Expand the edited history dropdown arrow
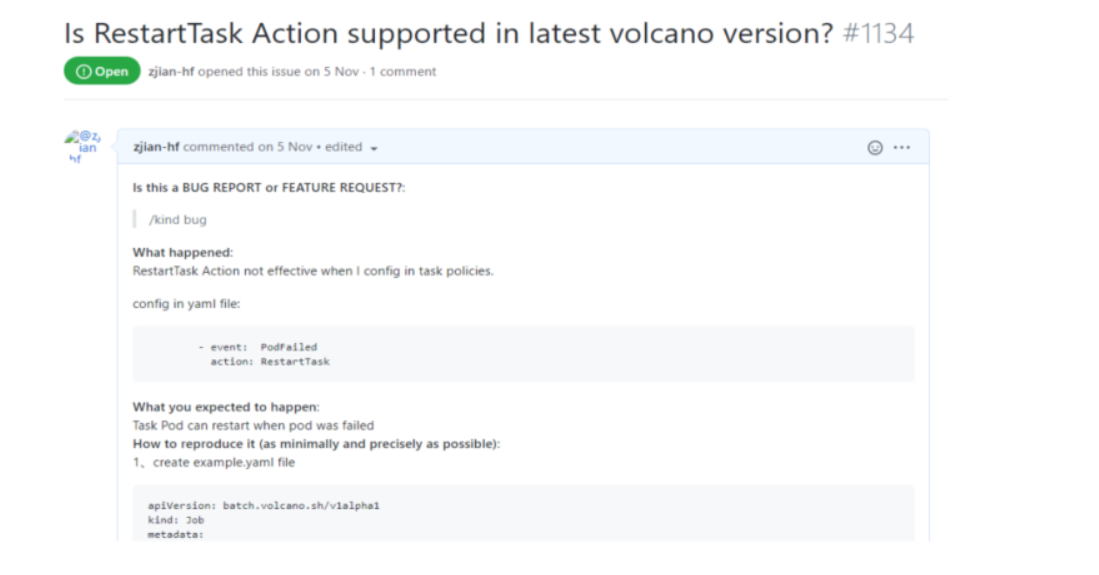This screenshot has width=1099, height=575. tap(374, 148)
